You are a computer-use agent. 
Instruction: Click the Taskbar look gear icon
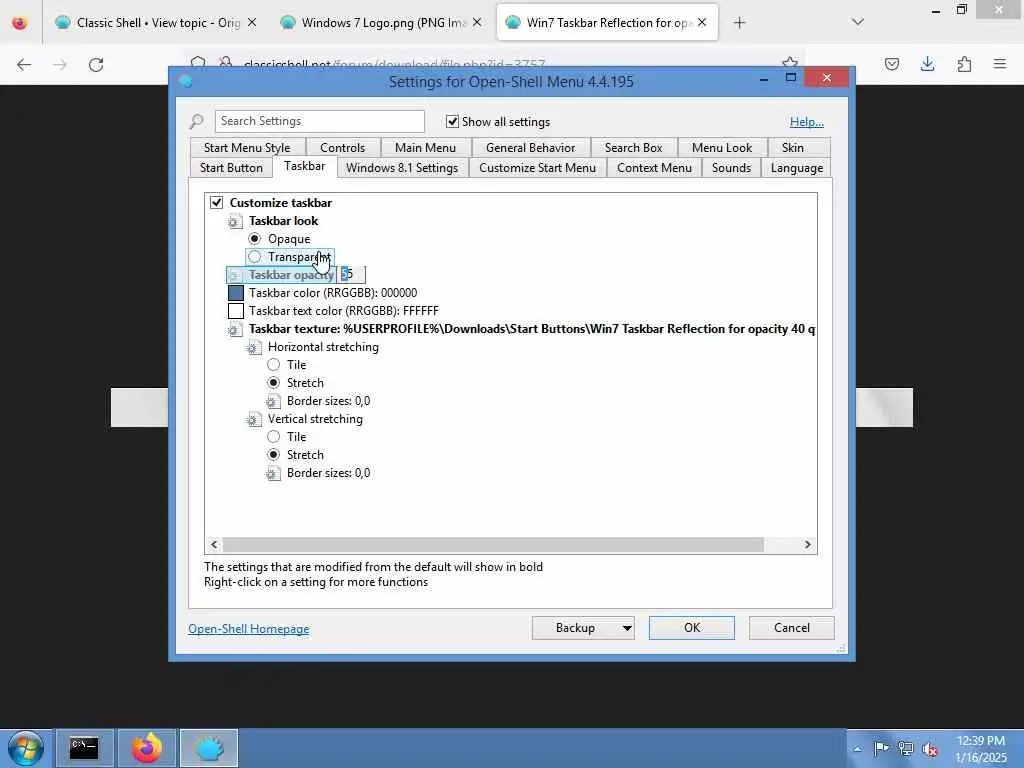(234, 222)
